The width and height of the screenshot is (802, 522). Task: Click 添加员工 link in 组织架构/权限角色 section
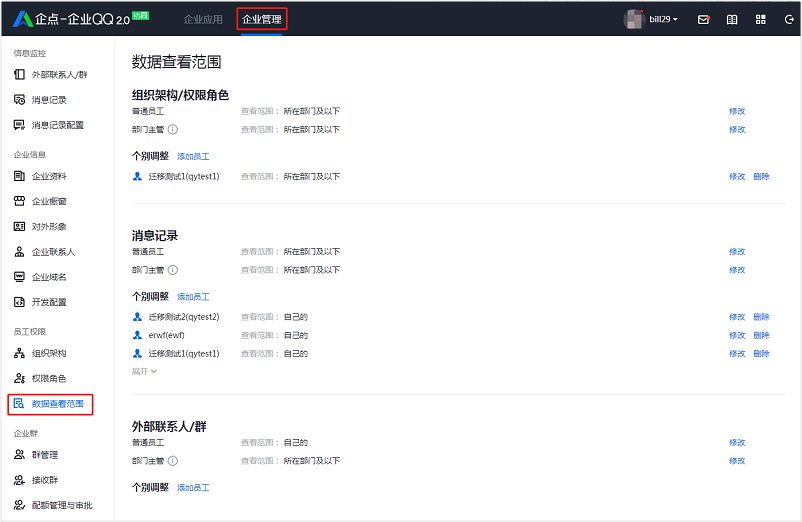coord(193,156)
